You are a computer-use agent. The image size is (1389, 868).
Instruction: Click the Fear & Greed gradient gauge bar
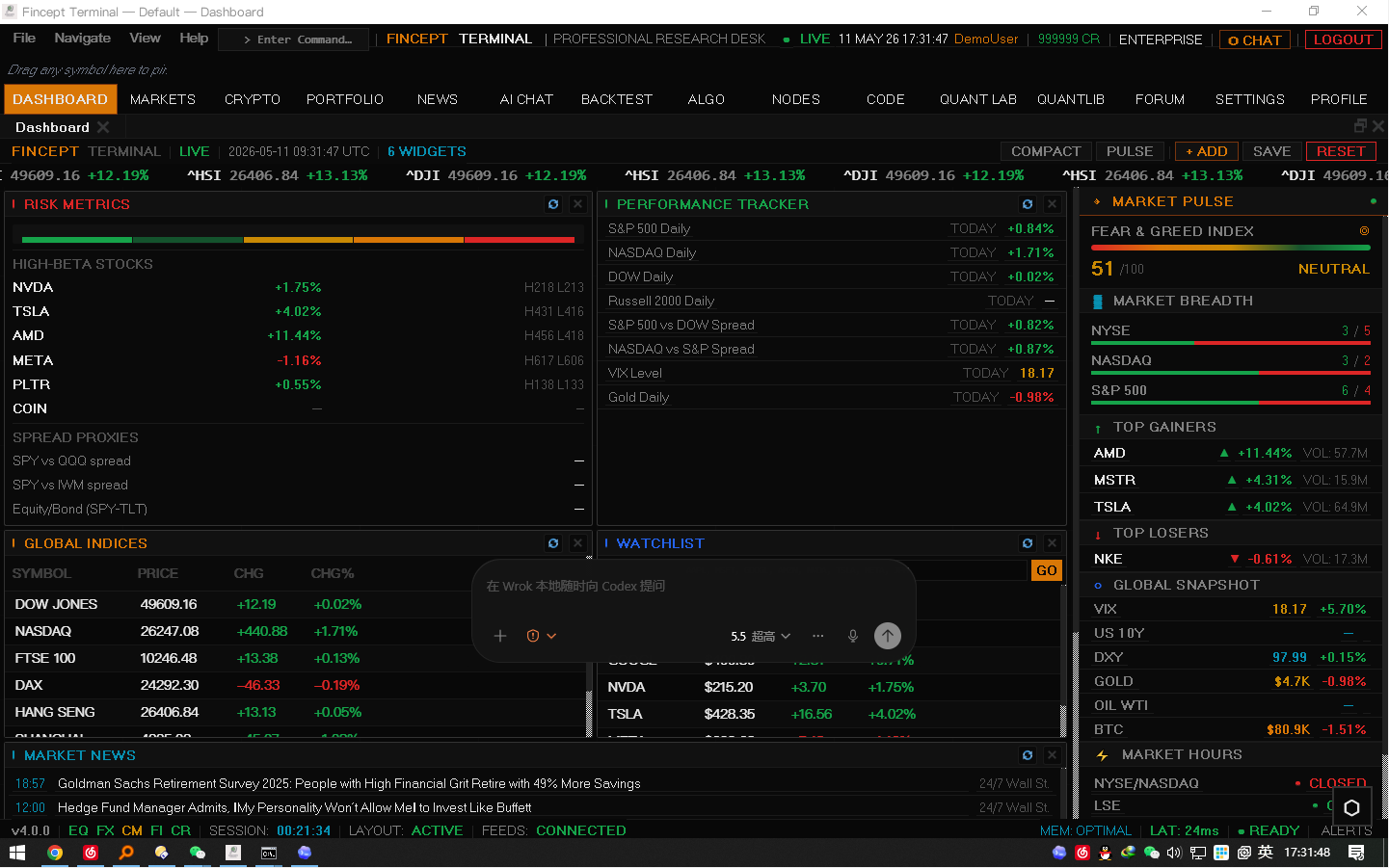point(1231,248)
